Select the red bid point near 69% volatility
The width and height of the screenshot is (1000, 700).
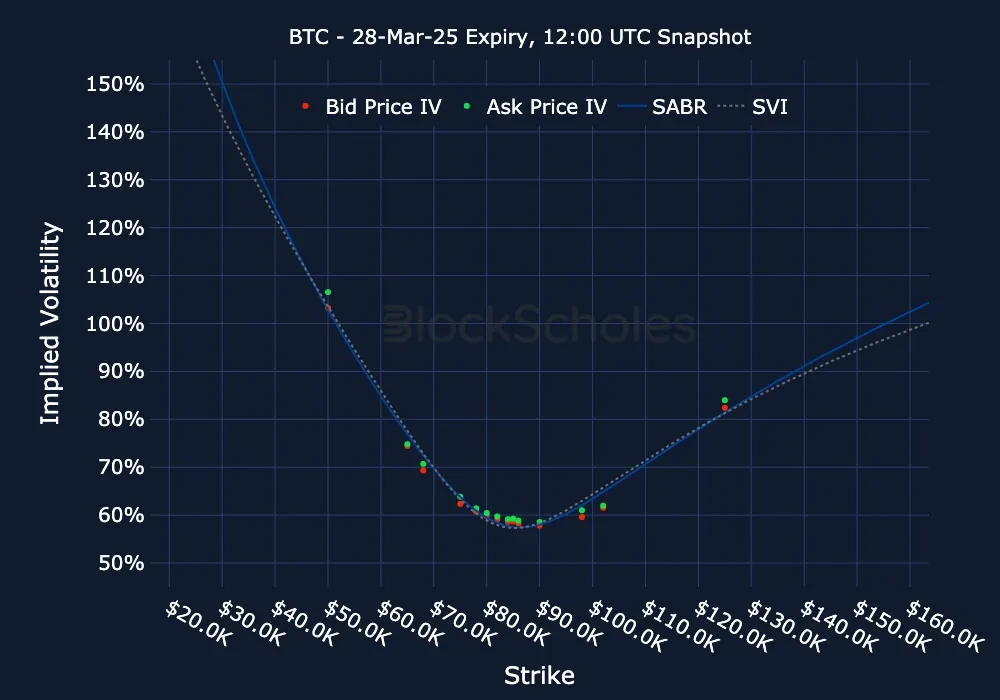pos(423,470)
